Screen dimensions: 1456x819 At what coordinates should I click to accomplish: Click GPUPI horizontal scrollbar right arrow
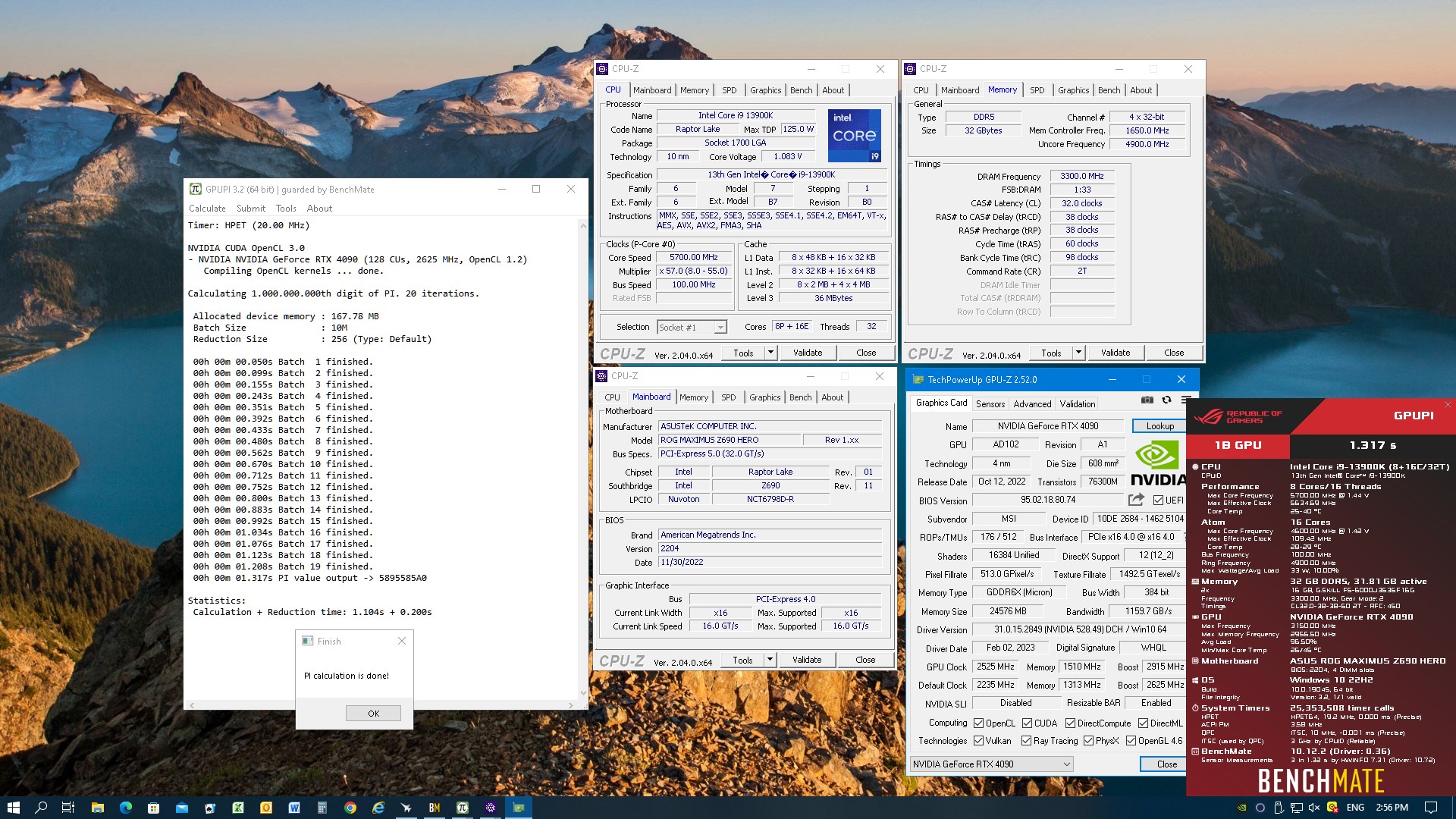(x=571, y=705)
